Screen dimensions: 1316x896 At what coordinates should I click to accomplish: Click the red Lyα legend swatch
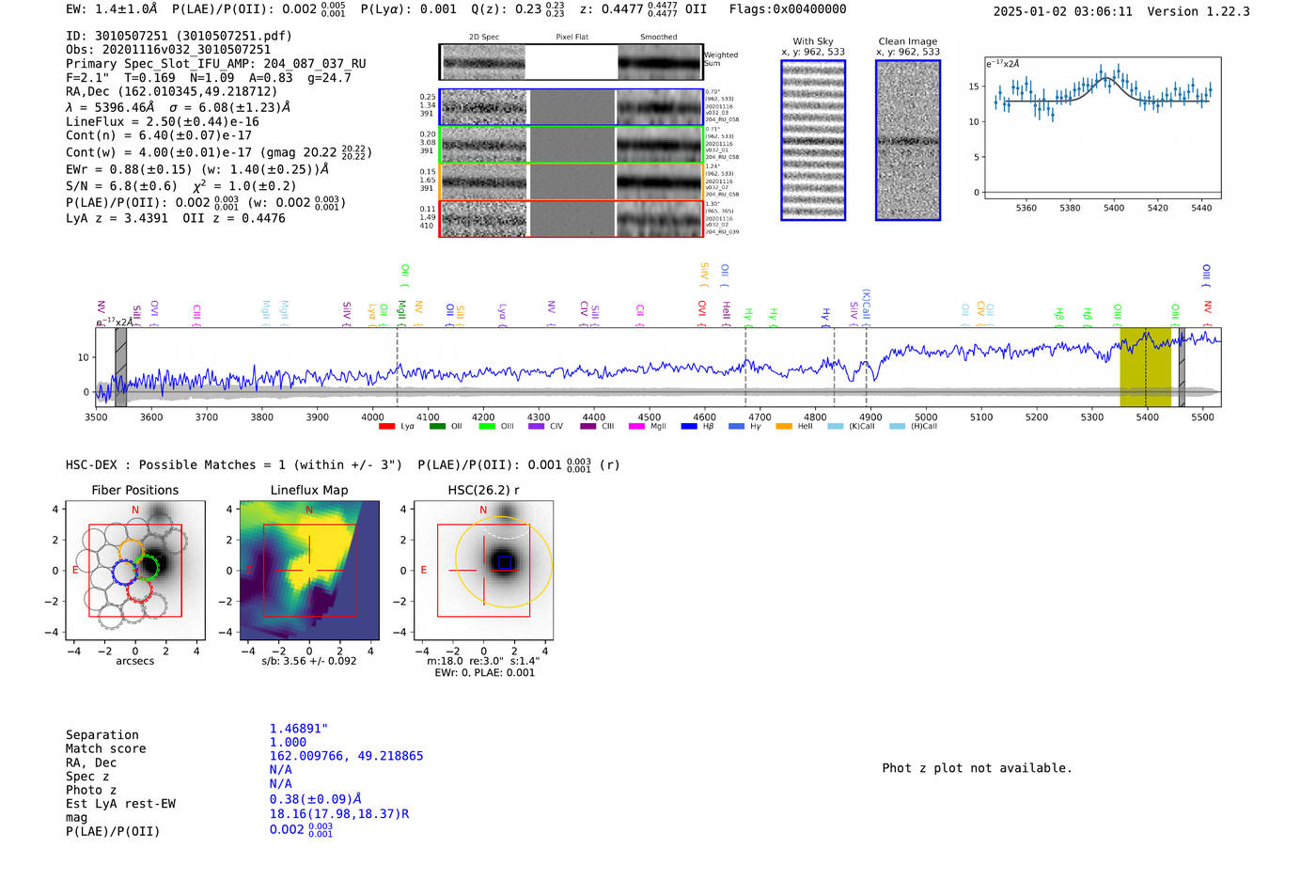(x=386, y=426)
